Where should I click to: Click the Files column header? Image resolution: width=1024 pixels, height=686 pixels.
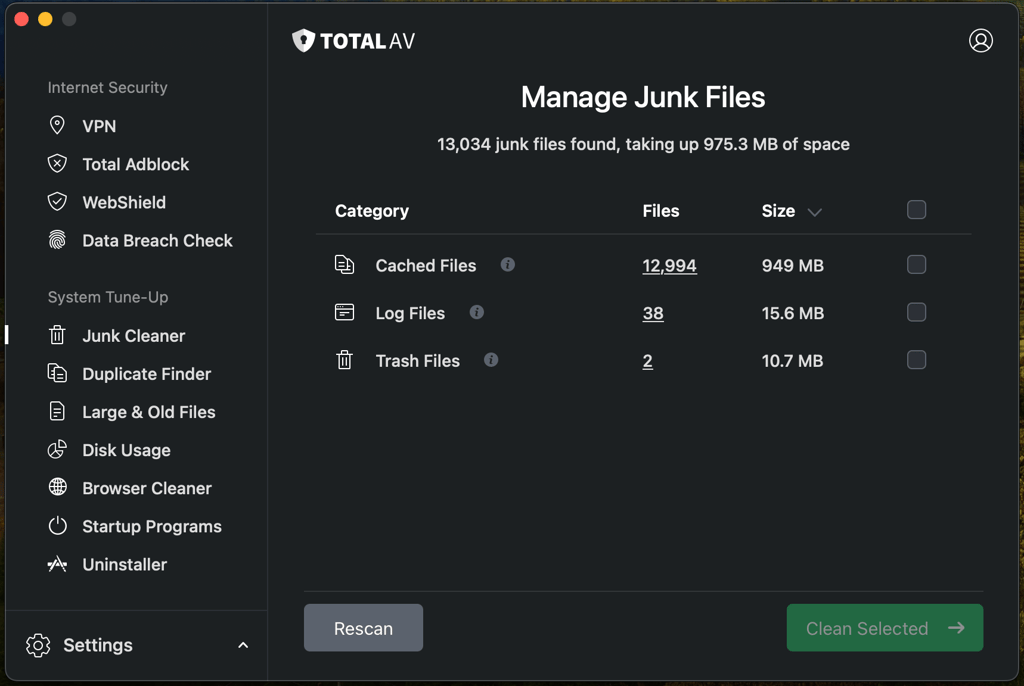[661, 210]
